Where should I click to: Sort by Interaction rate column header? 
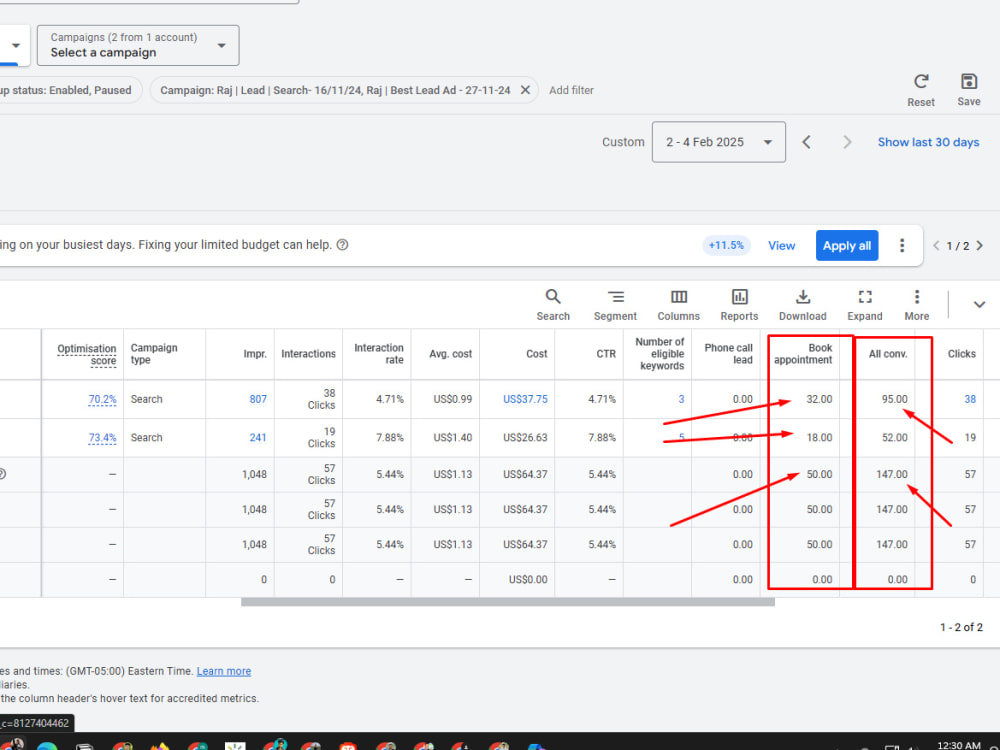coord(378,353)
